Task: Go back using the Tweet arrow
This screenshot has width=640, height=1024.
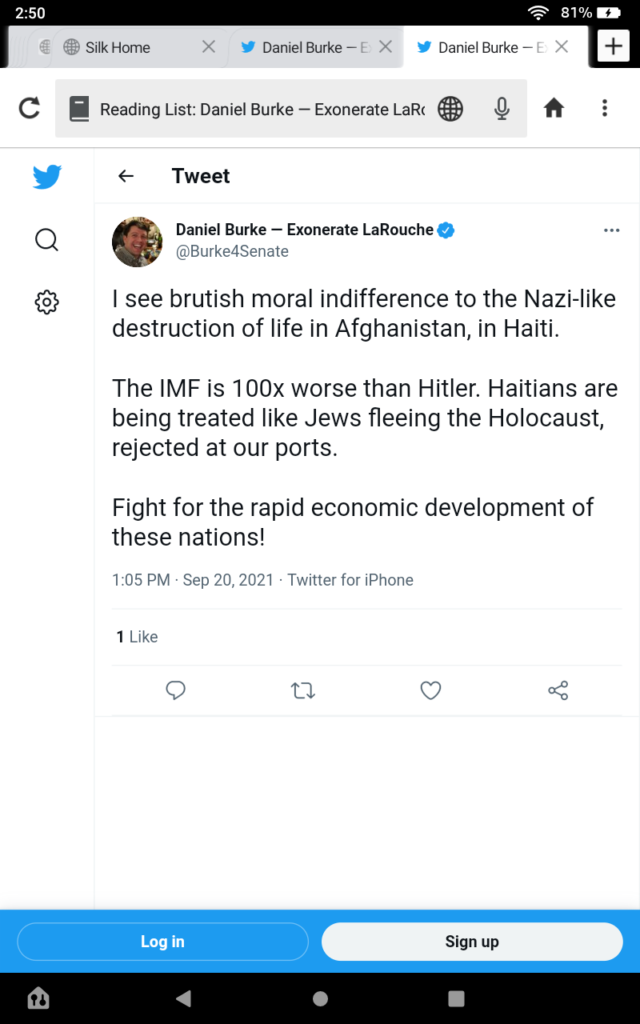Action: [126, 176]
